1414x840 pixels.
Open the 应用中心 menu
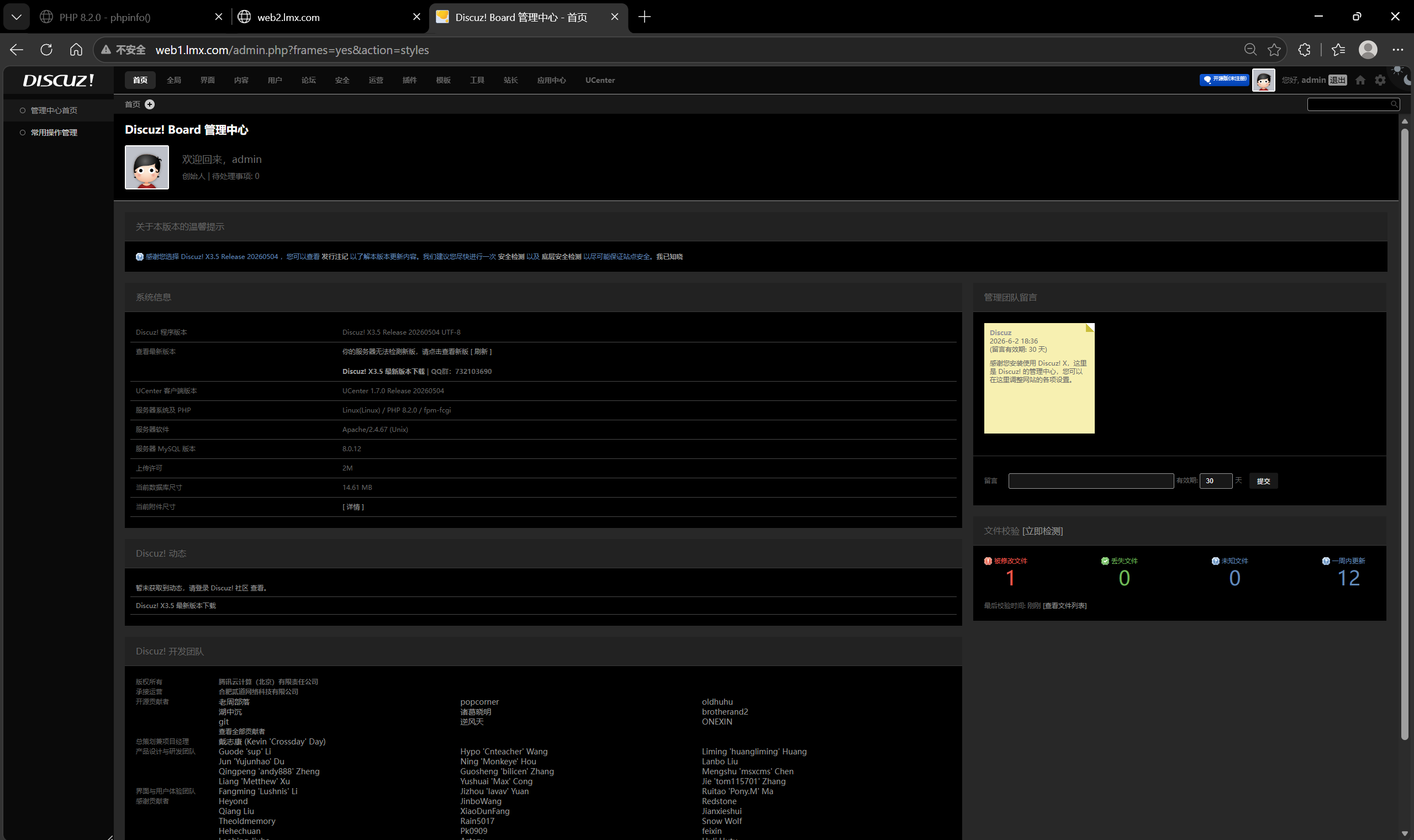tap(551, 80)
